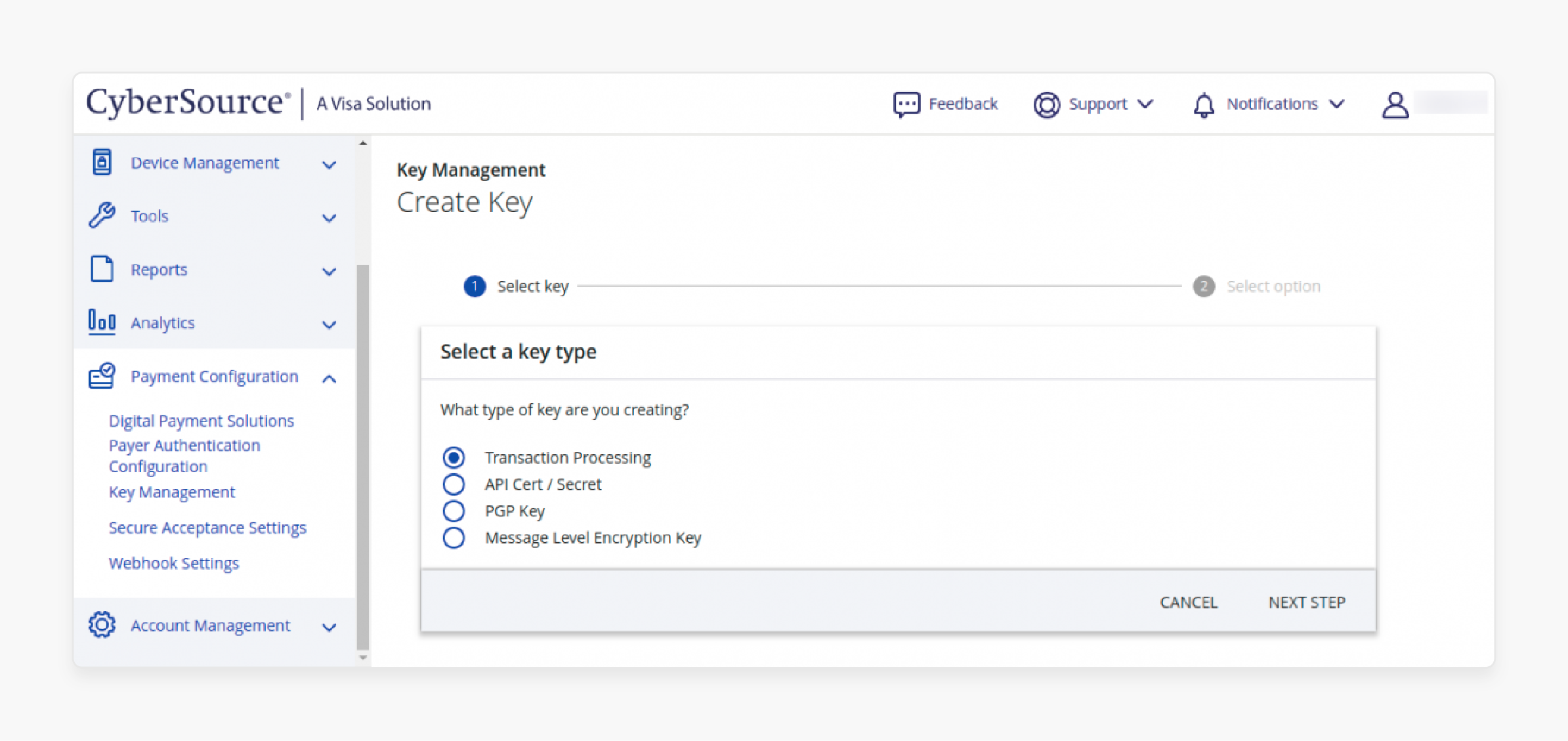
Task: Expand the Analytics section chevron
Action: pos(329,325)
